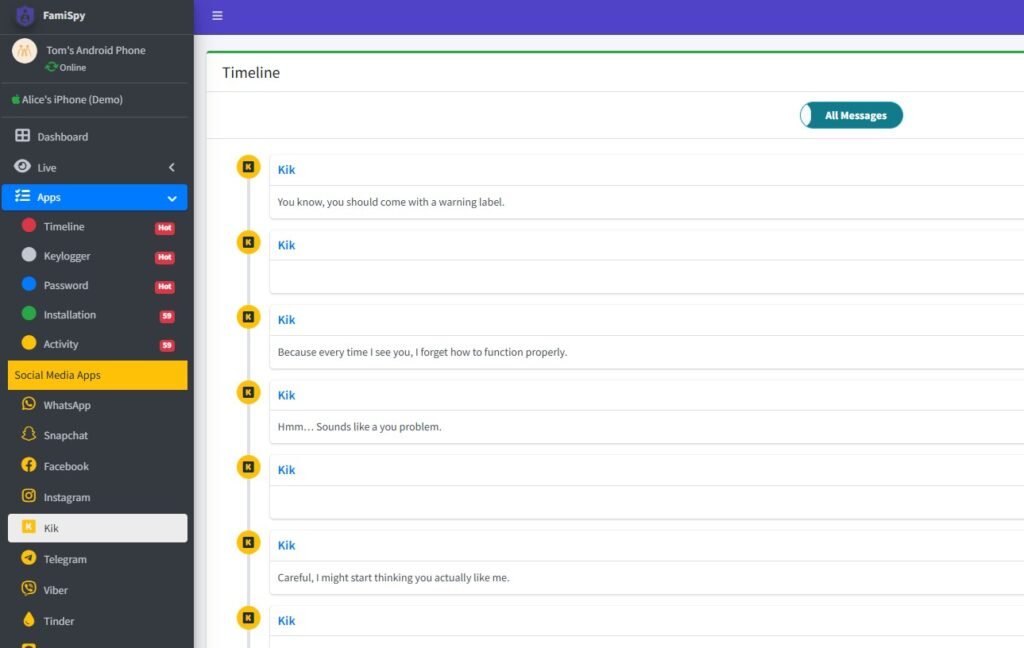The image size is (1024, 648).
Task: Click Kik marker beside 'you problem' message
Action: 248,393
